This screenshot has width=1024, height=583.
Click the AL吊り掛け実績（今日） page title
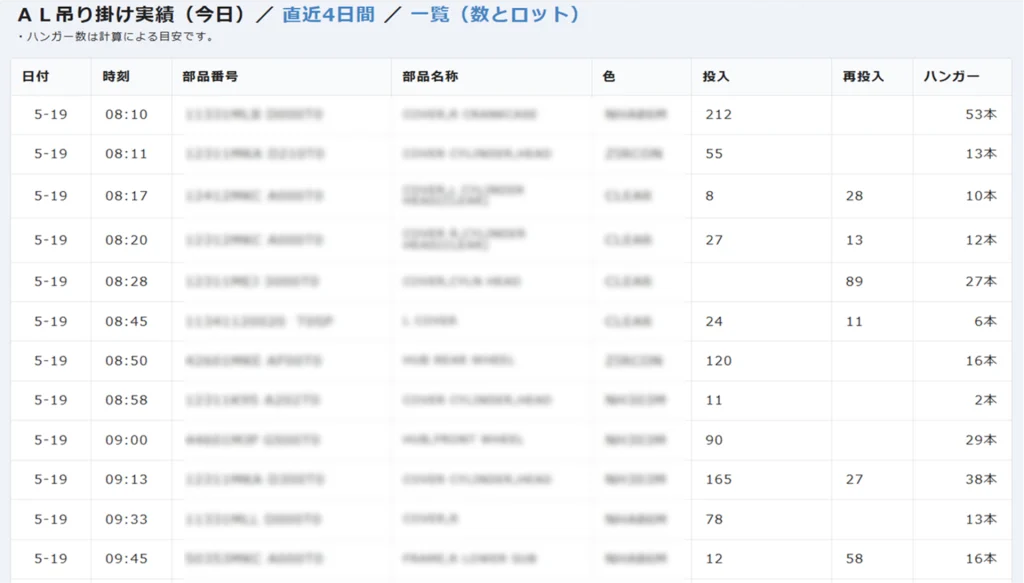(131, 15)
